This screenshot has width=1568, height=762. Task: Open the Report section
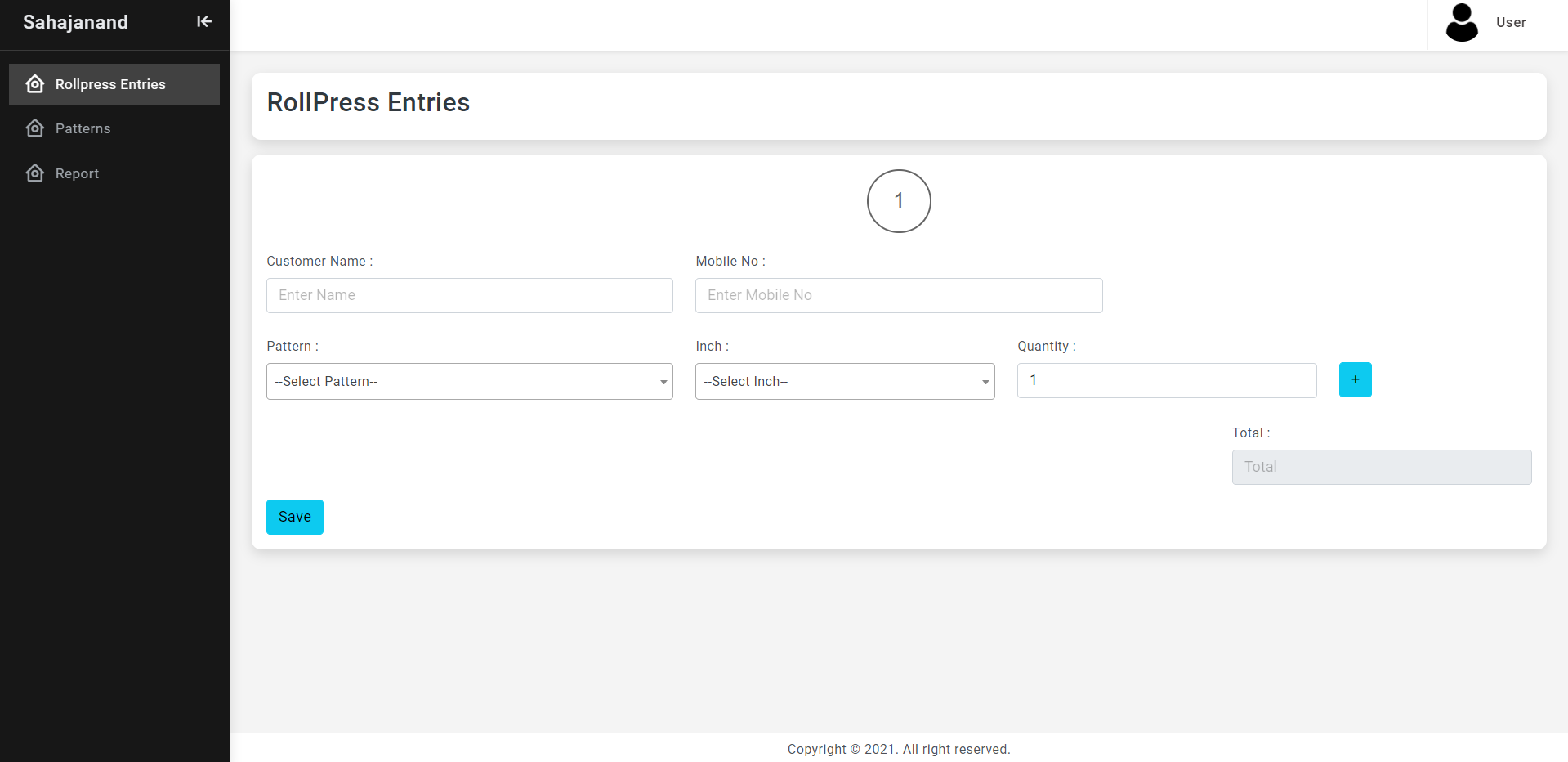(x=114, y=173)
